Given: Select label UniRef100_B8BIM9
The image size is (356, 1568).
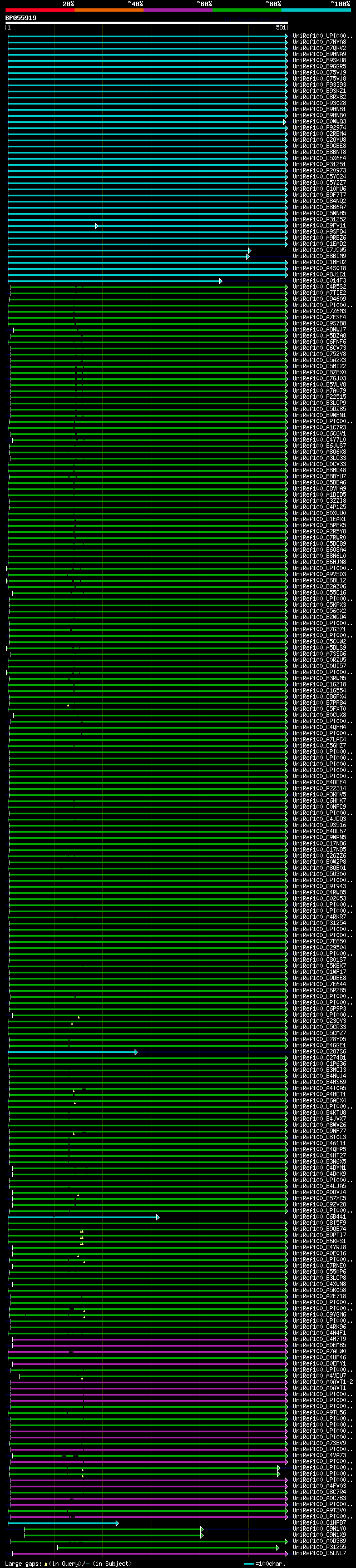Looking at the screenshot, I should click(319, 256).
